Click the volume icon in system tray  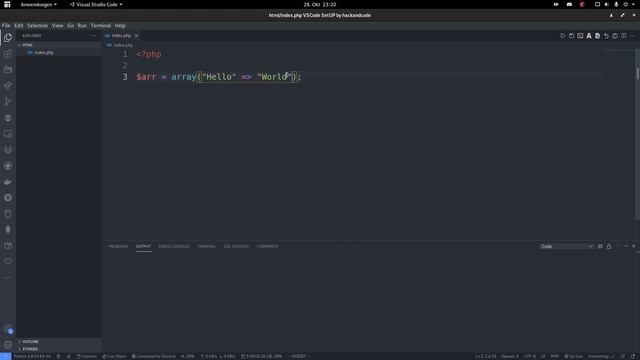click(607, 4)
